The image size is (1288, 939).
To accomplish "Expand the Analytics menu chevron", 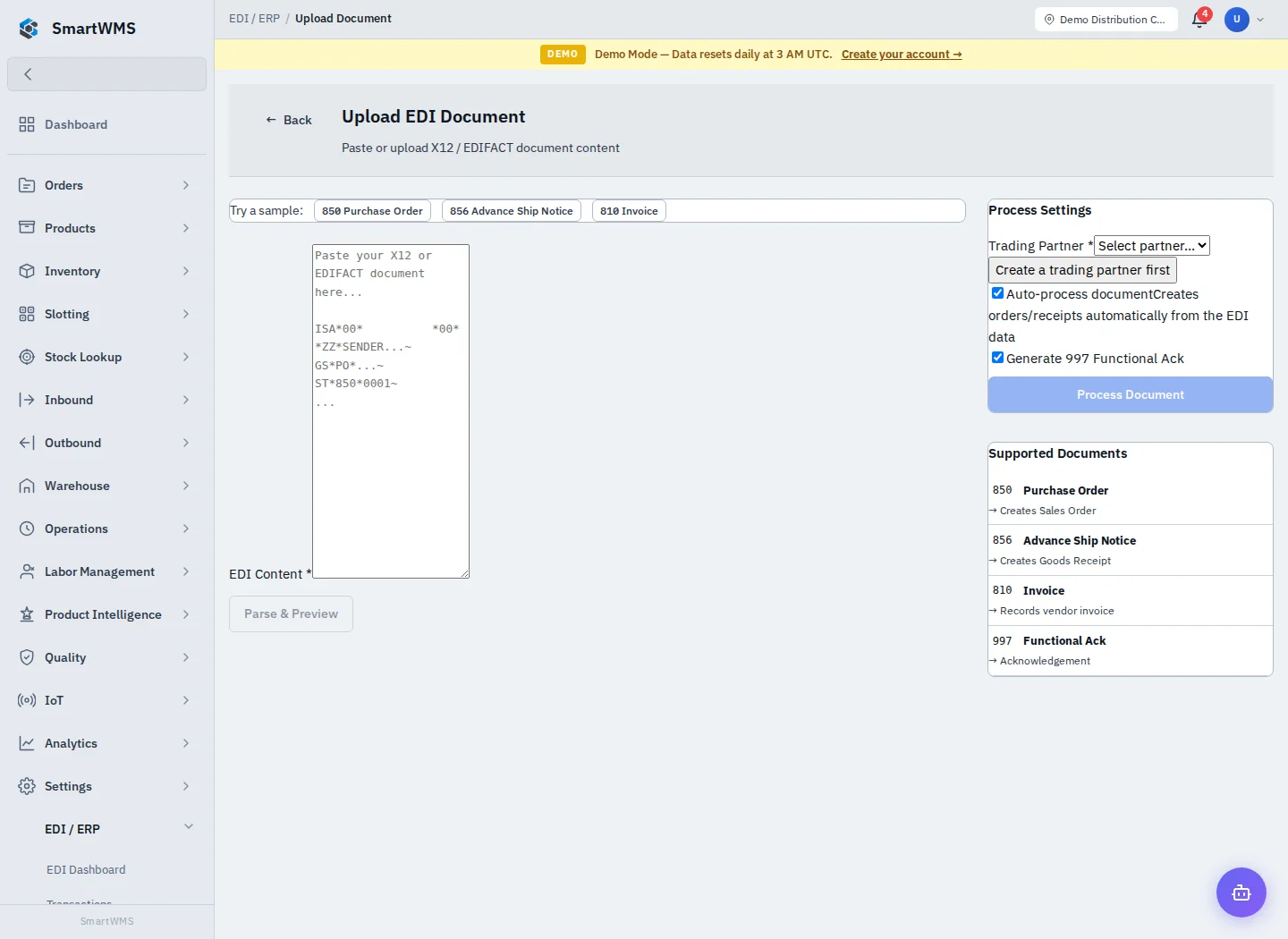I will (186, 743).
